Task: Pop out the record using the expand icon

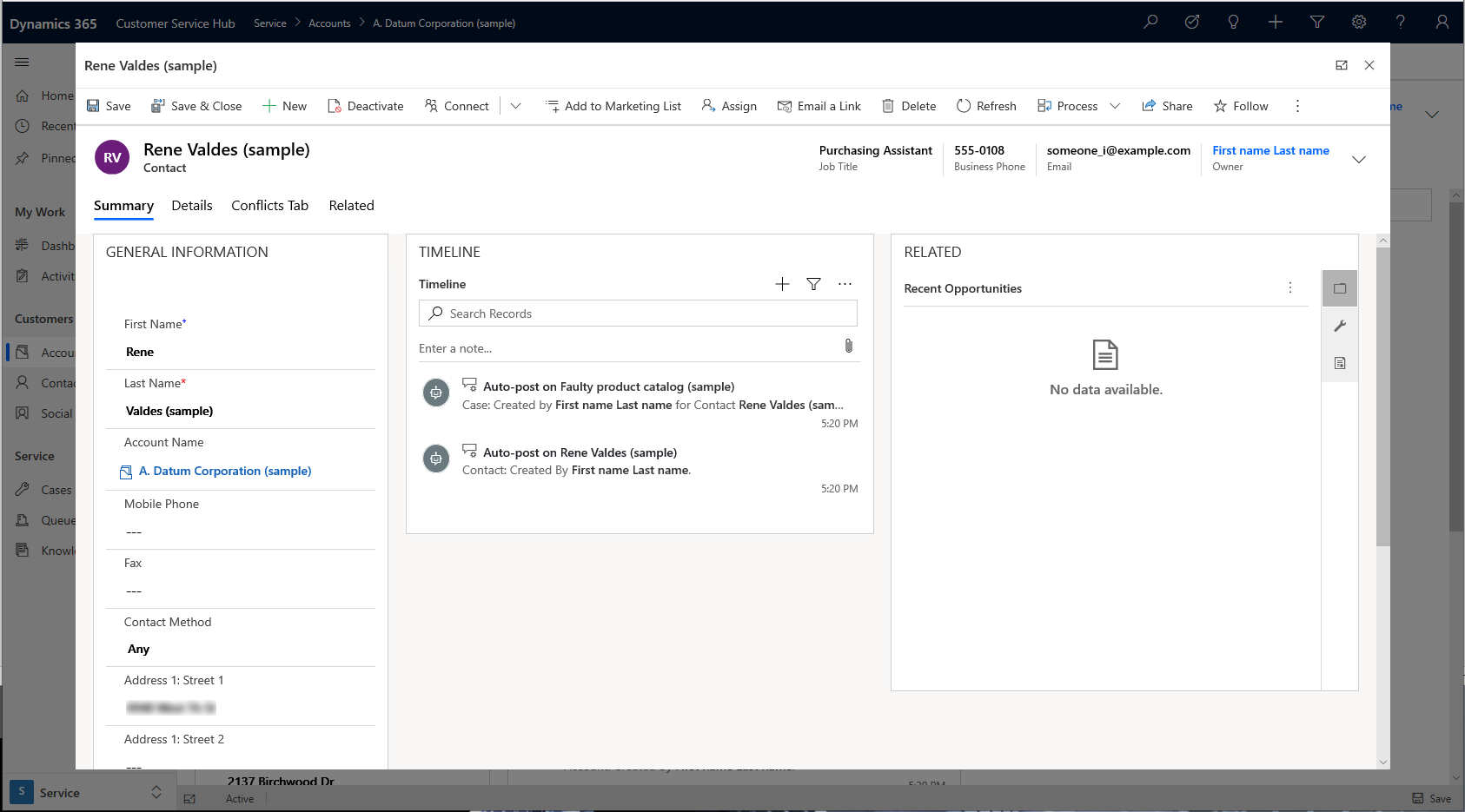Action: 1341,65
